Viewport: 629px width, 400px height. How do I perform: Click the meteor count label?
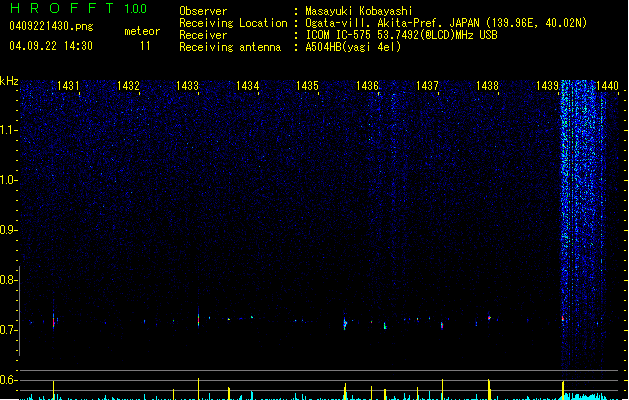click(x=142, y=31)
